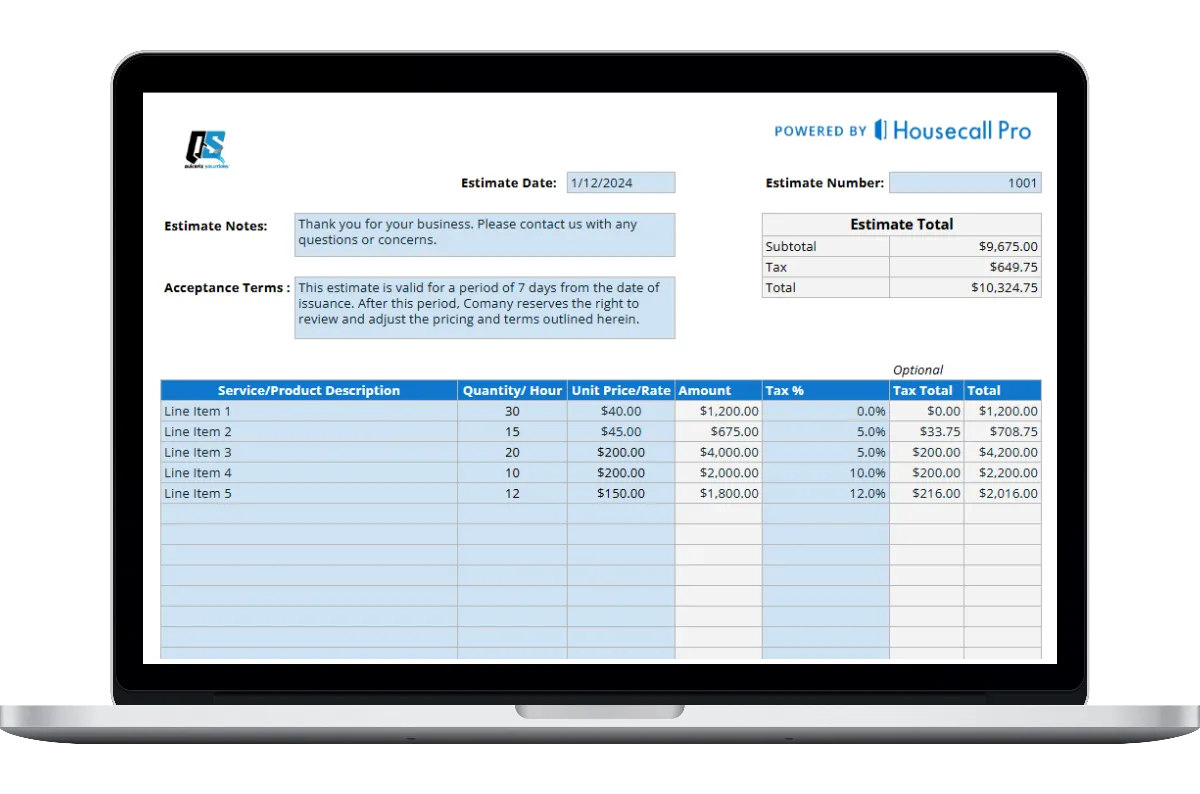Click row total cell $2,200.00
1200x794 pixels.
tap(1002, 473)
